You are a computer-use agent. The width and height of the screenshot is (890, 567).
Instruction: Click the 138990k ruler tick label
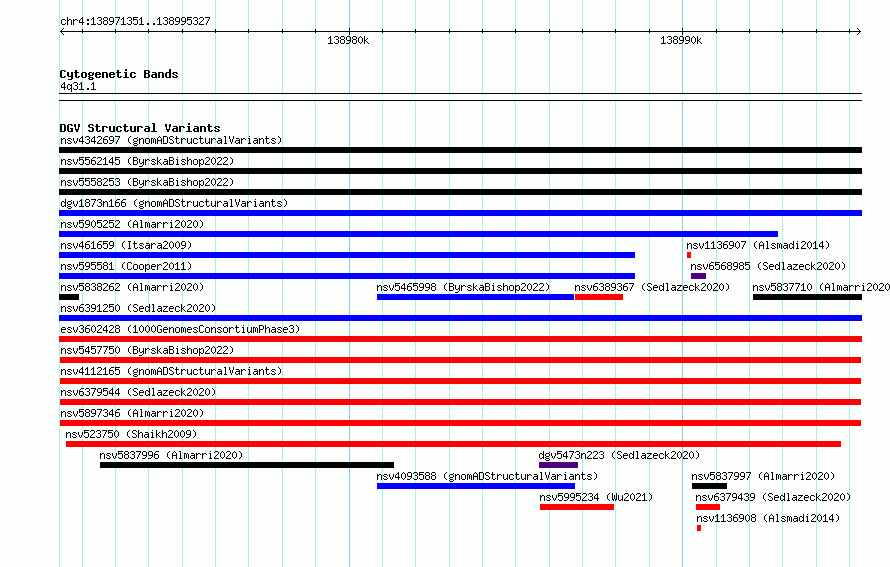(681, 40)
